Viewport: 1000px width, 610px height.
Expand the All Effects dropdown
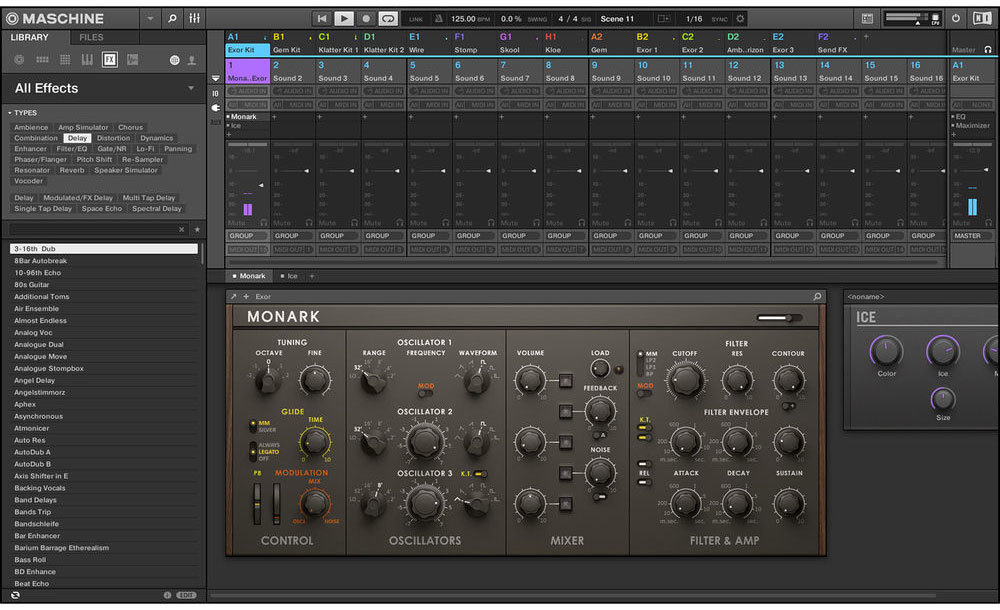tap(191, 88)
